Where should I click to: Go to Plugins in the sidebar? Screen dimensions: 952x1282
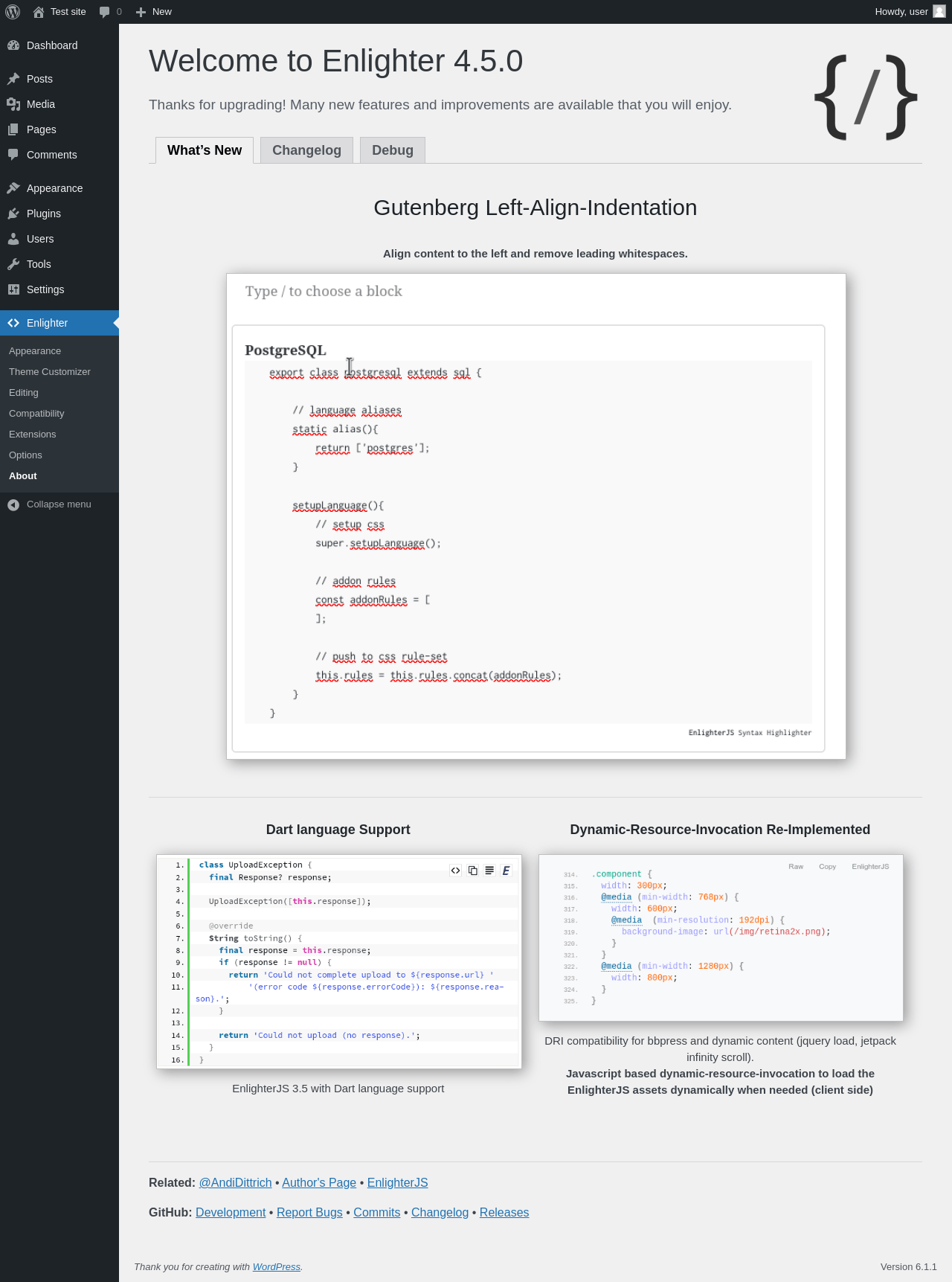click(44, 214)
